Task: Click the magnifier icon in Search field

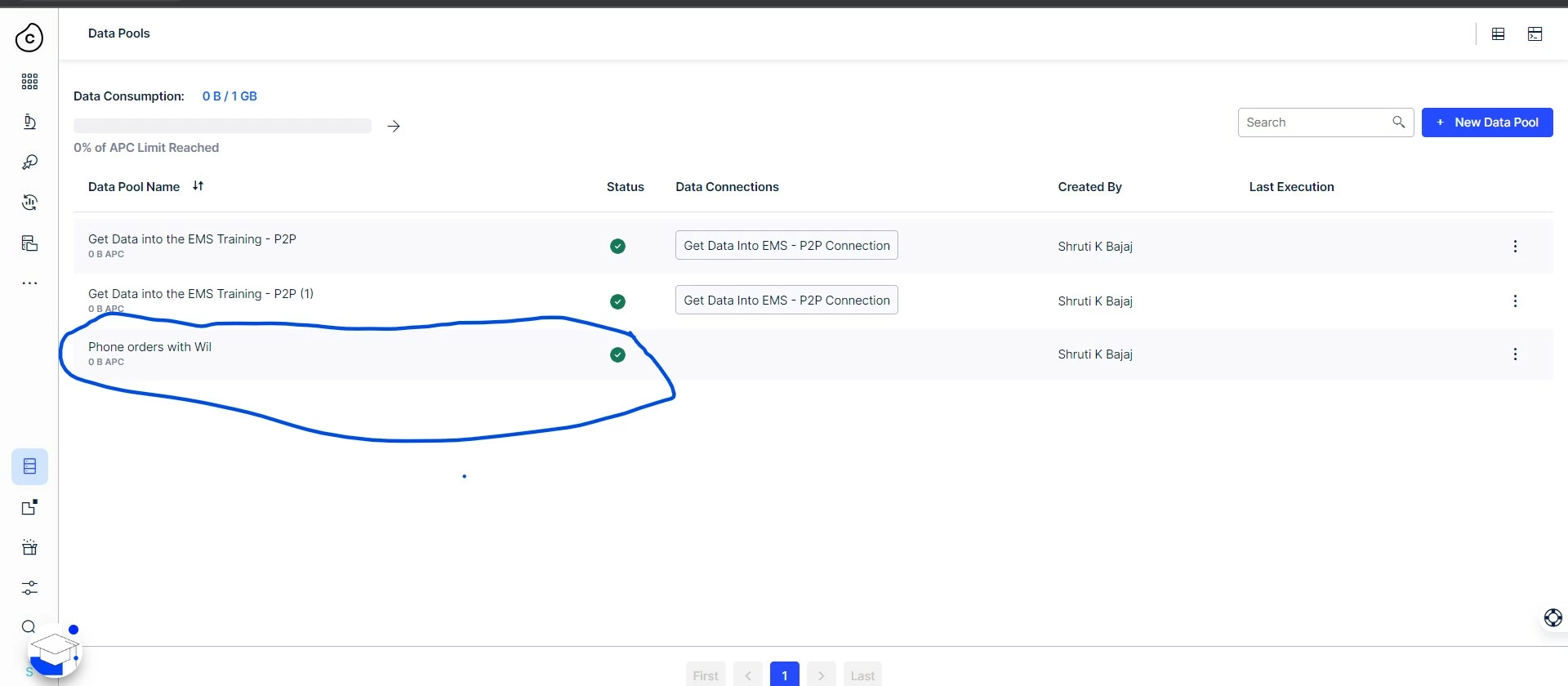Action: pyautogui.click(x=1398, y=122)
